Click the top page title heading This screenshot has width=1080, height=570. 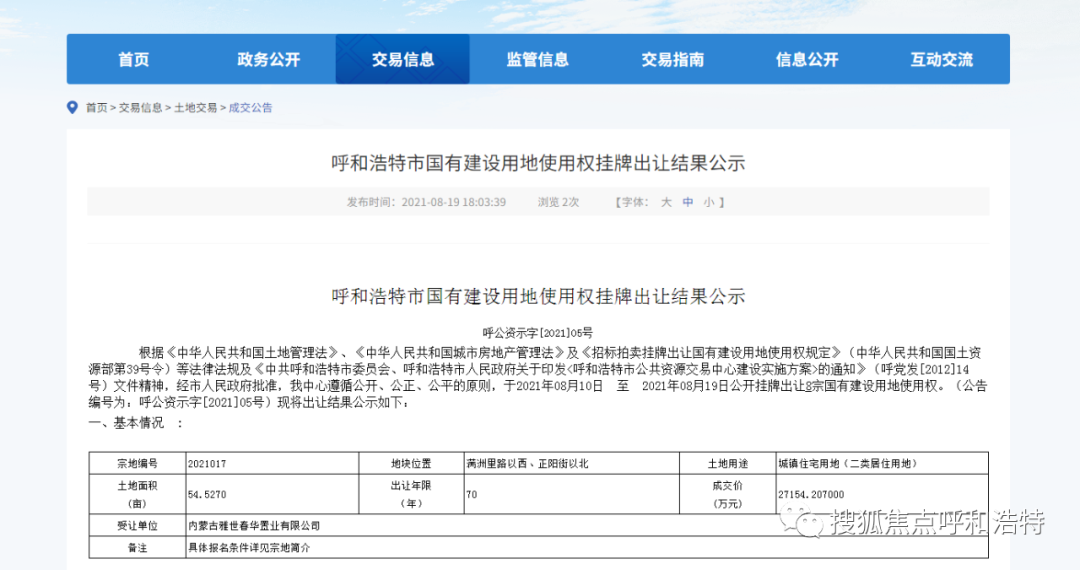pyautogui.click(x=538, y=163)
